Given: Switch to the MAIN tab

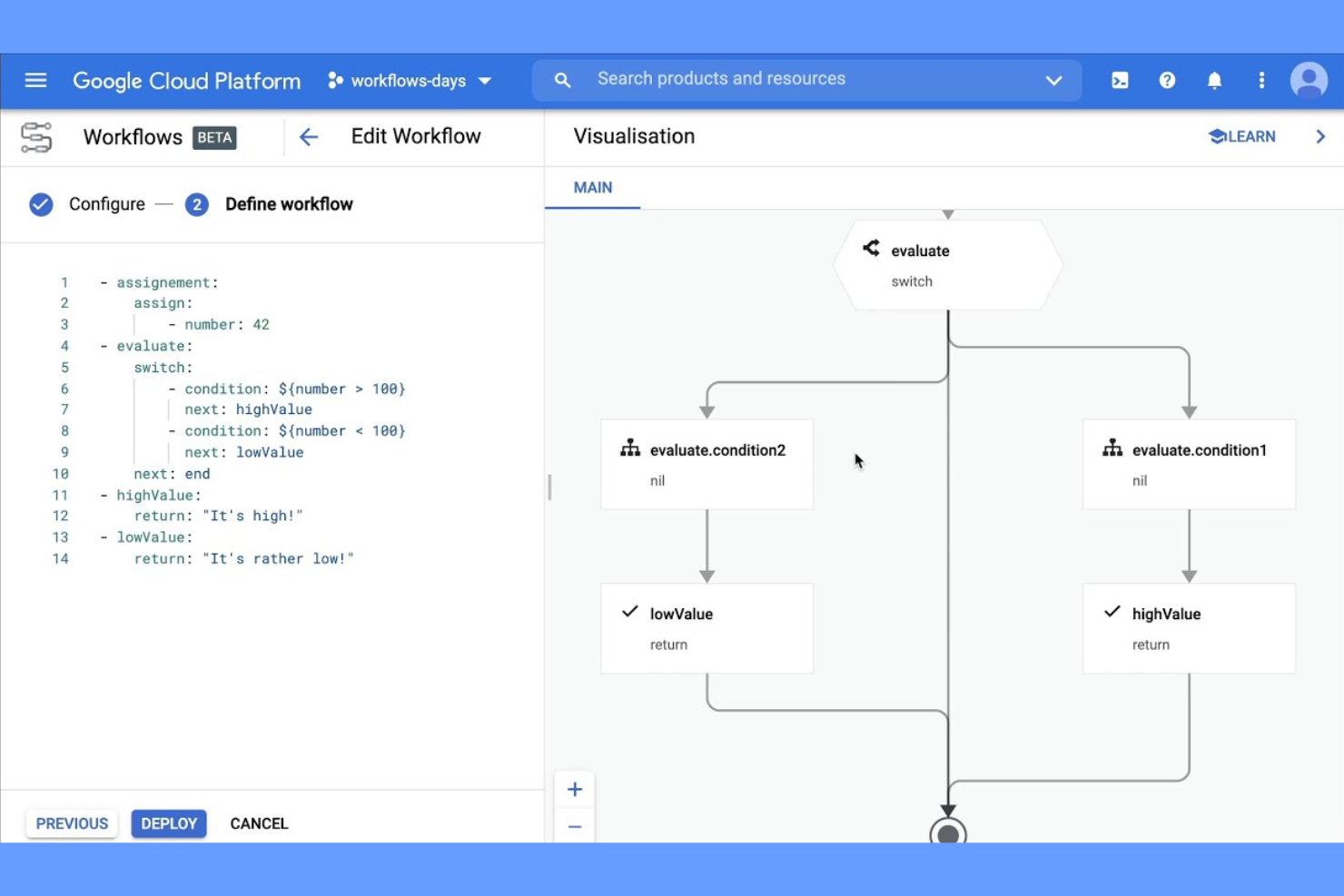Looking at the screenshot, I should pyautogui.click(x=592, y=188).
